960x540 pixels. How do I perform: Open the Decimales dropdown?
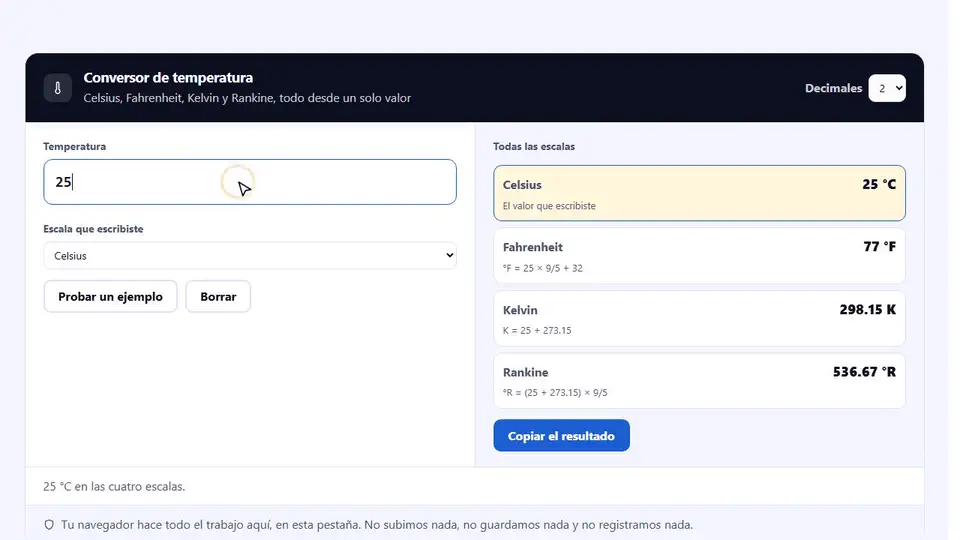887,88
